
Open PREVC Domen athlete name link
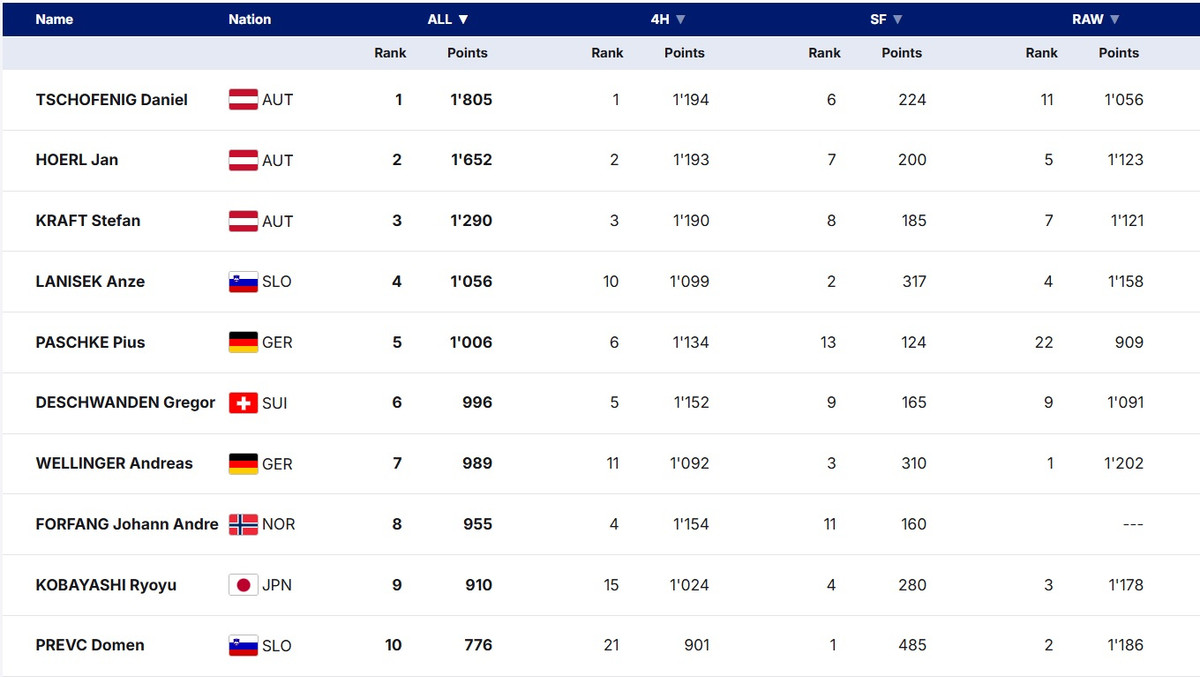89,645
